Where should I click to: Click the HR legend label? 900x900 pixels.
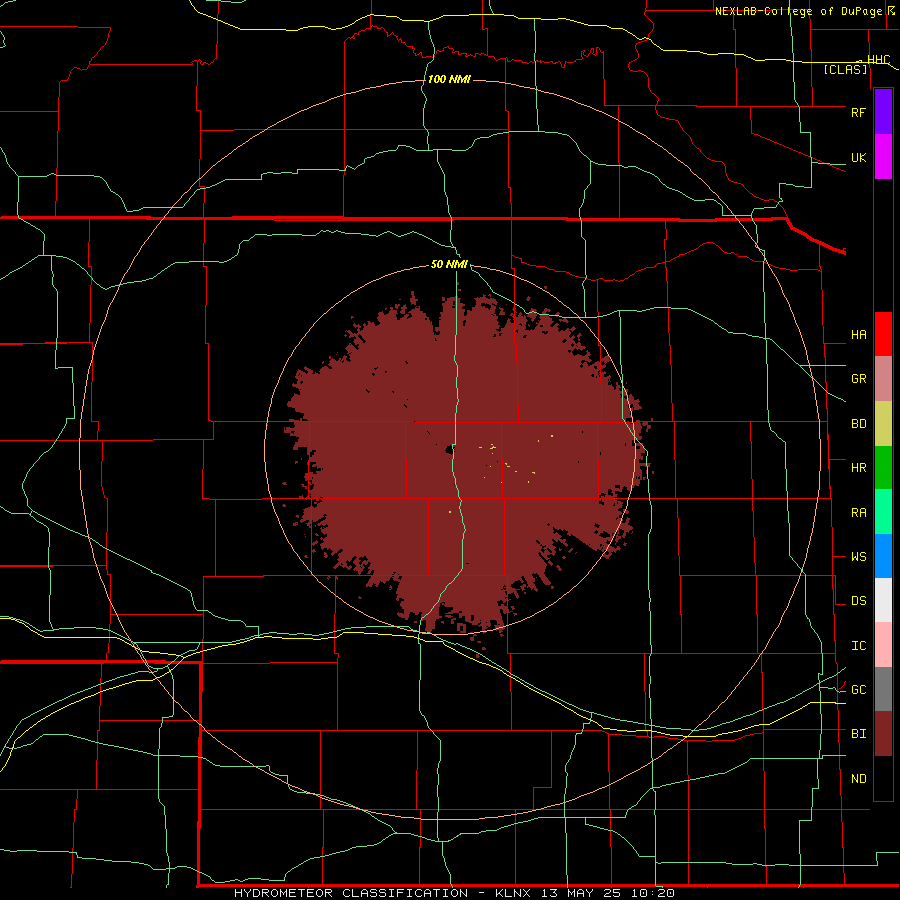point(858,468)
